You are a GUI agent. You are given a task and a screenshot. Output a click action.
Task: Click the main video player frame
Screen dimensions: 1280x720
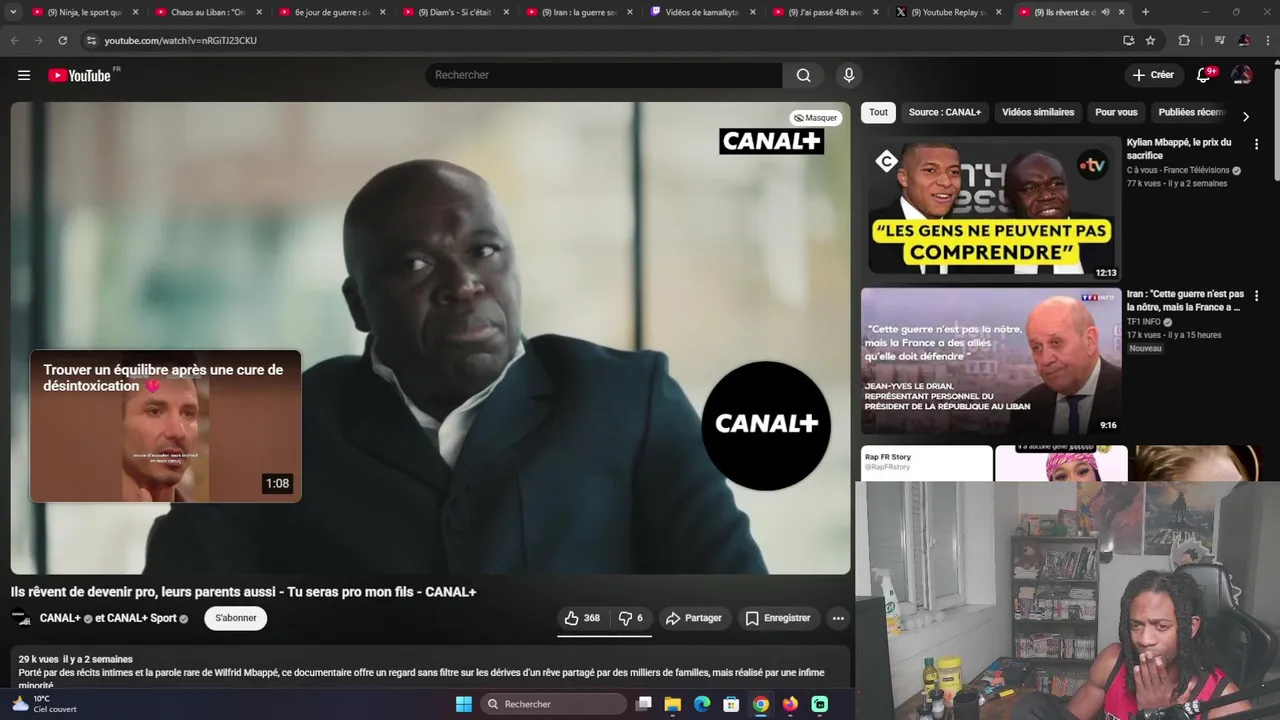pyautogui.click(x=430, y=338)
